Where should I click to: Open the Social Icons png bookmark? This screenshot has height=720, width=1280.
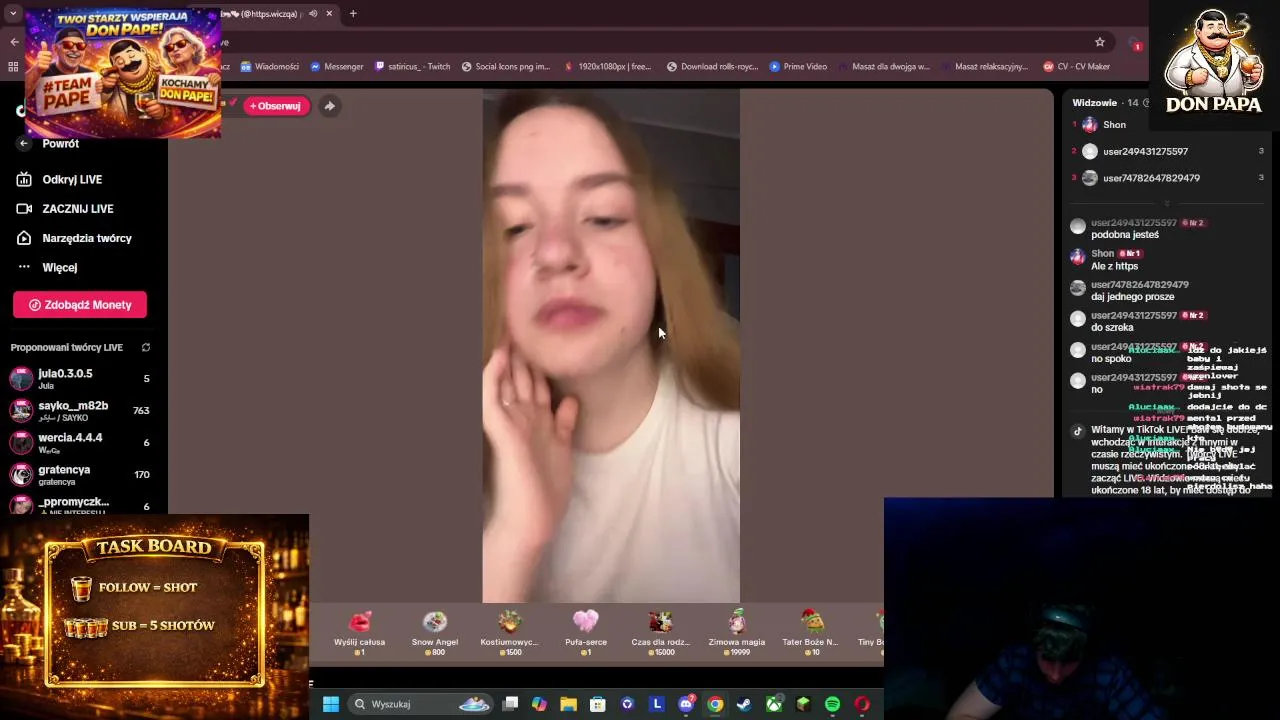506,67
